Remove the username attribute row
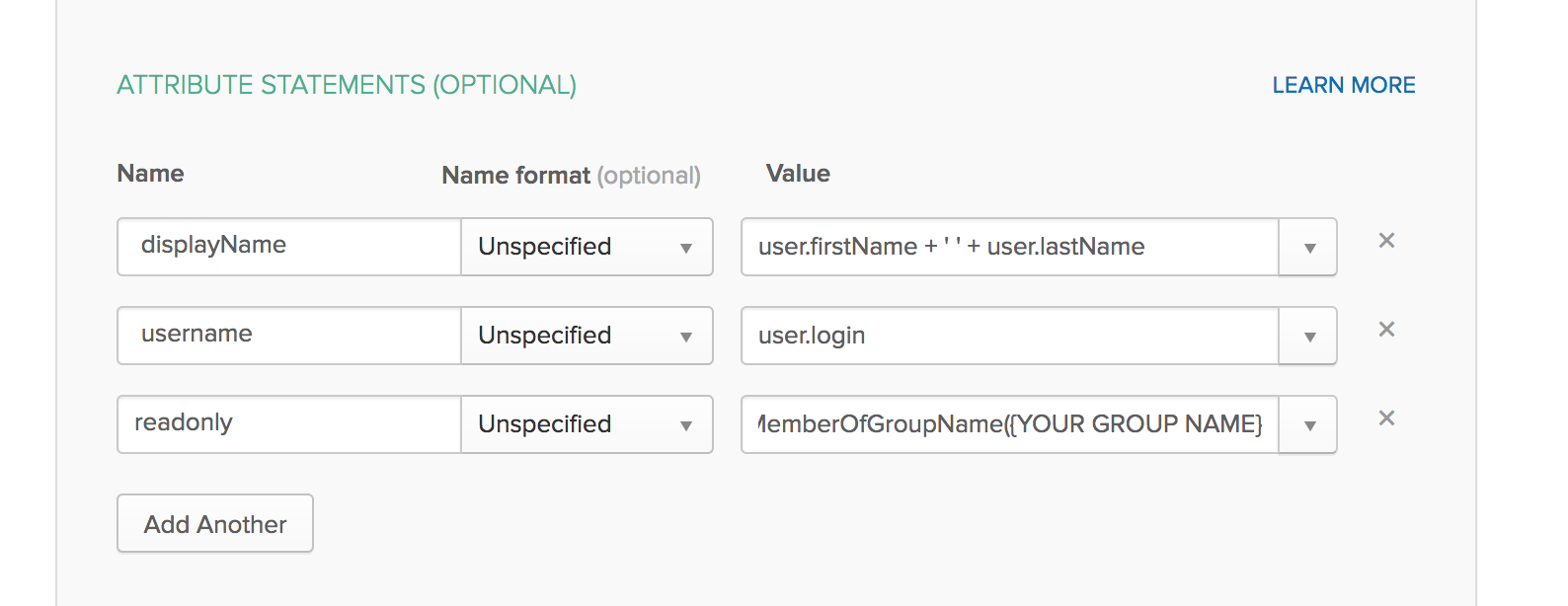The height and width of the screenshot is (606, 1568). point(1386,330)
